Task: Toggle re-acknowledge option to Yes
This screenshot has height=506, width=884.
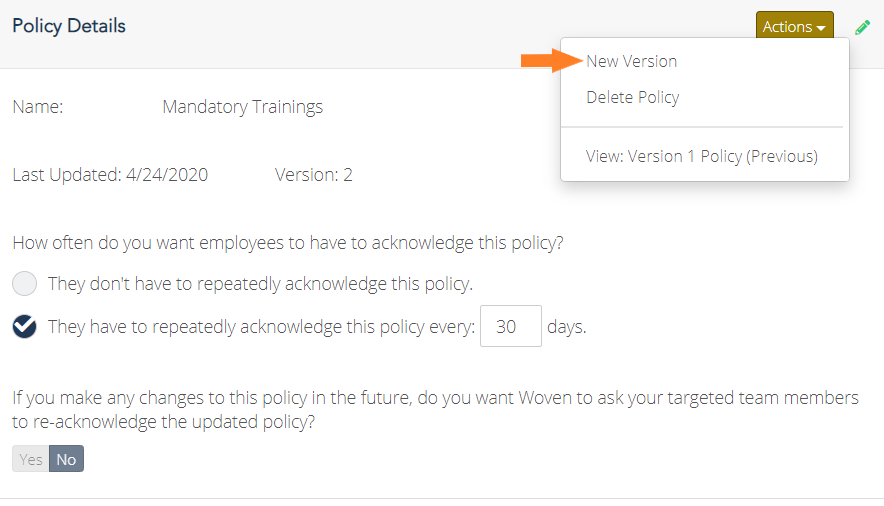Action: click(x=30, y=459)
